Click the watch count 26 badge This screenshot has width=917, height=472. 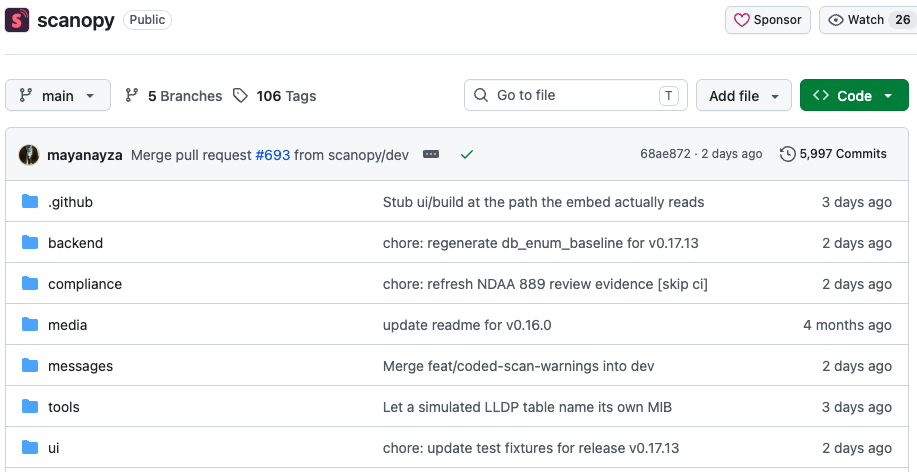[x=902, y=20]
